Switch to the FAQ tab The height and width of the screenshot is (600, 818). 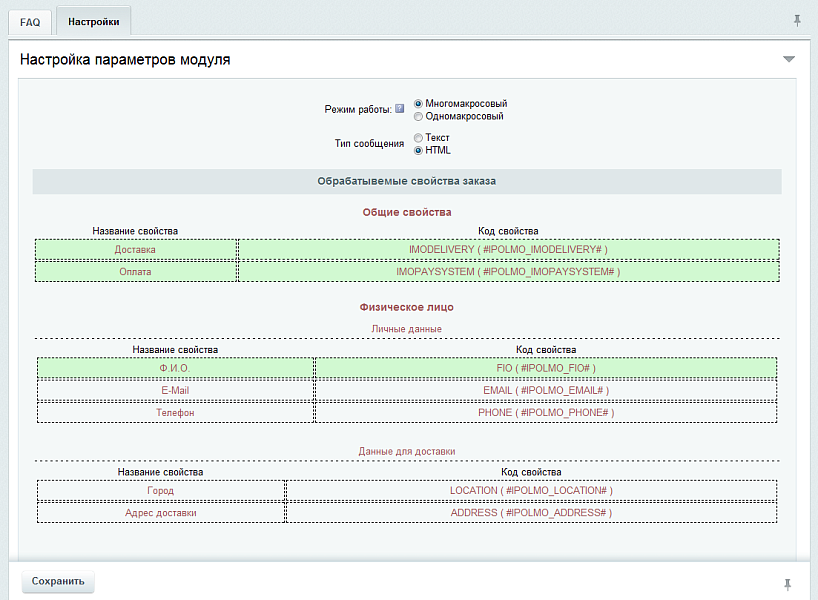pyautogui.click(x=30, y=21)
